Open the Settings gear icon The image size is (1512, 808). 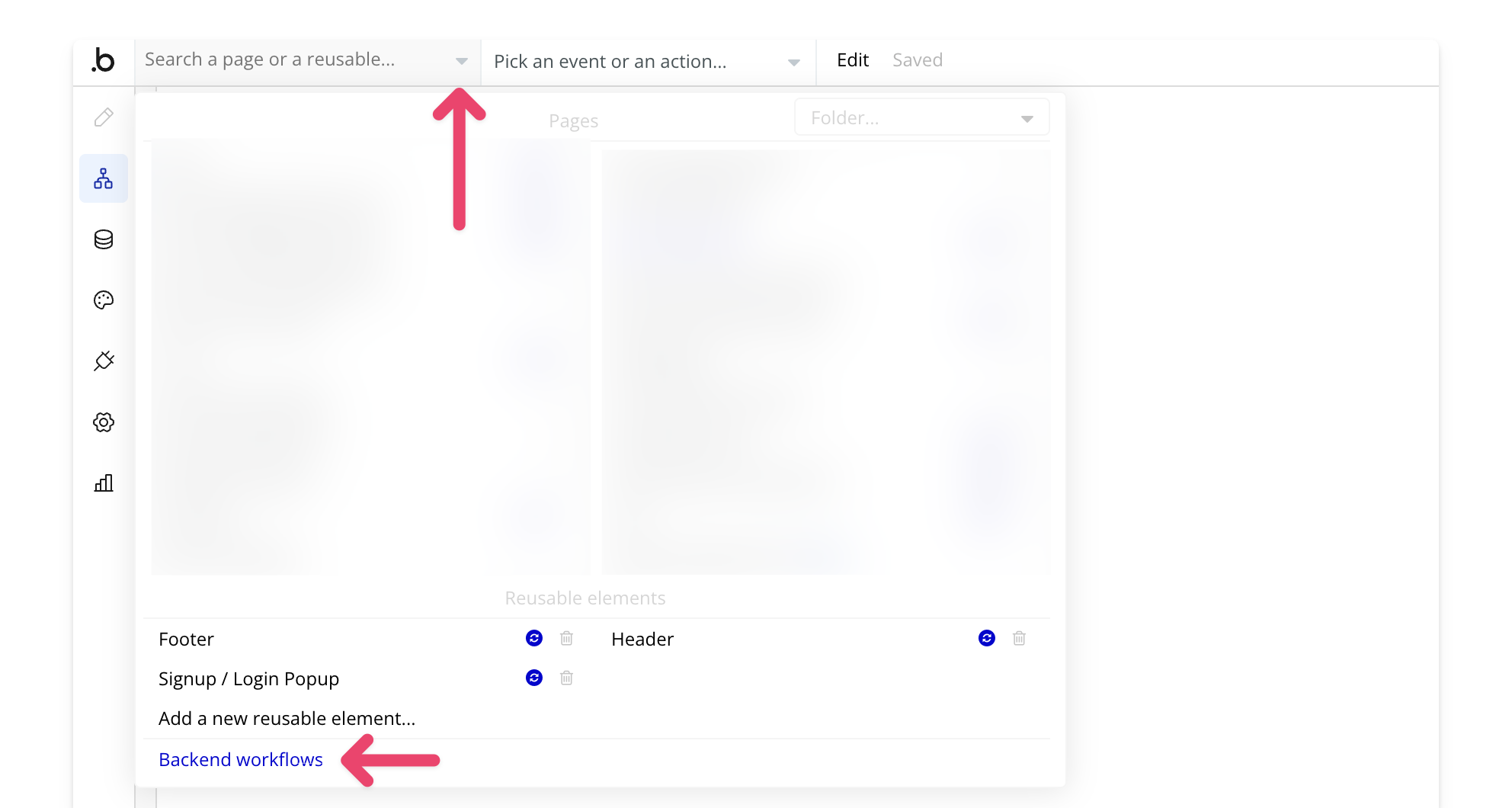click(104, 422)
